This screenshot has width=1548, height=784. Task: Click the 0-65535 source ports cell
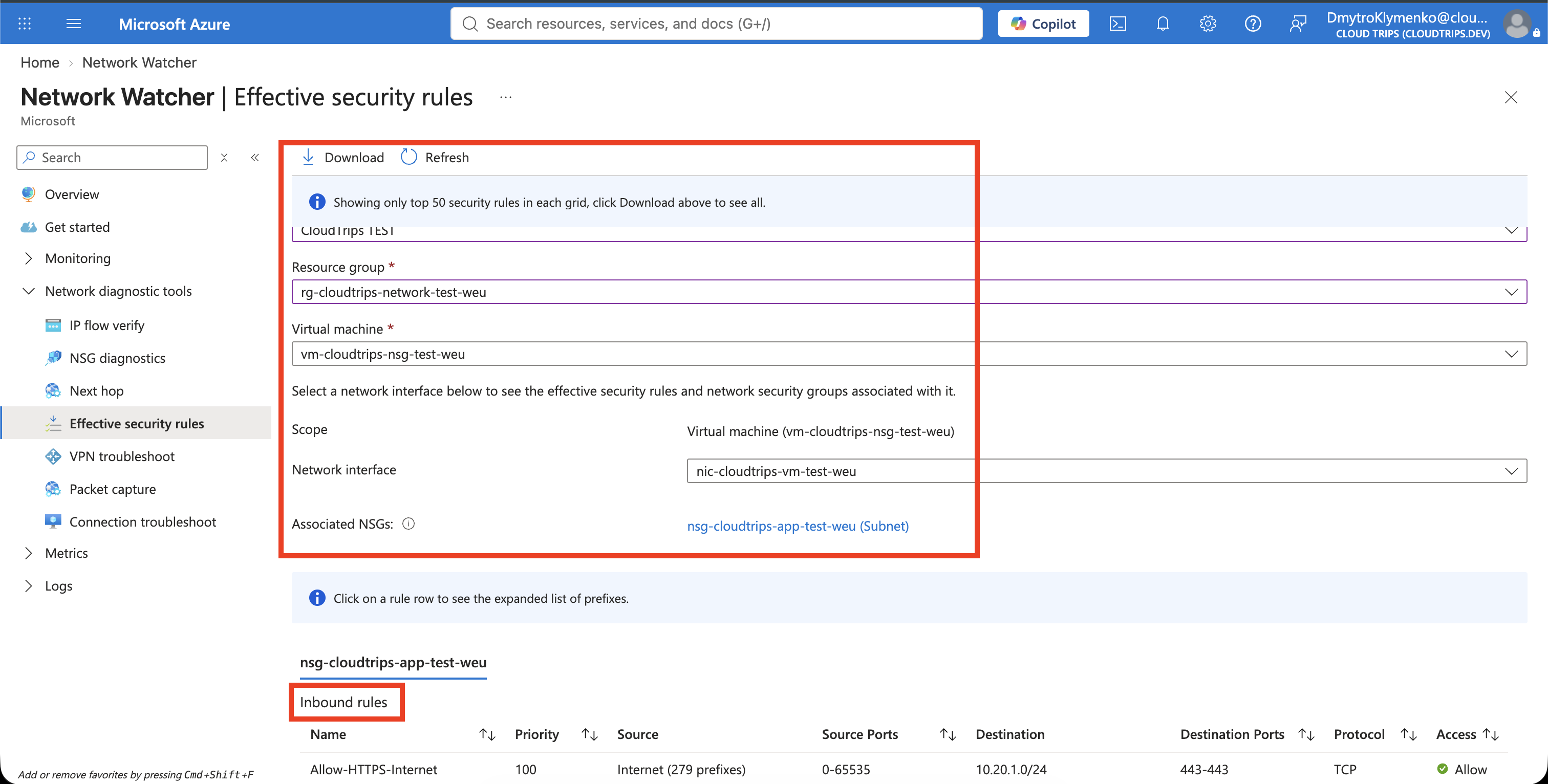pyautogui.click(x=846, y=770)
